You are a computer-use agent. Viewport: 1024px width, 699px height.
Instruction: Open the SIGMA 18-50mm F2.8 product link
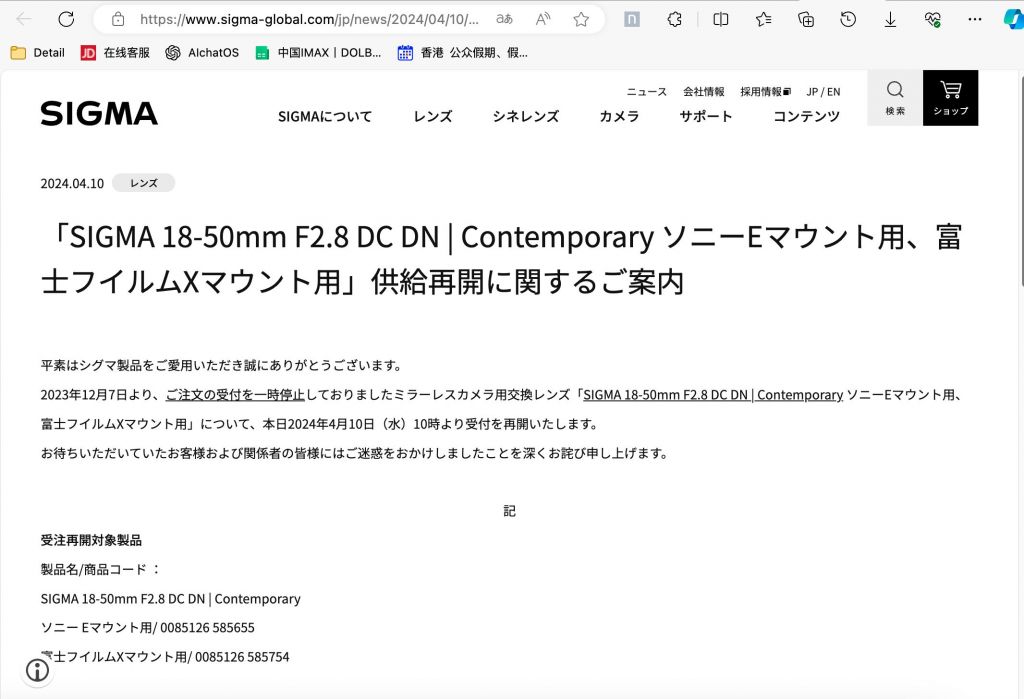[713, 395]
